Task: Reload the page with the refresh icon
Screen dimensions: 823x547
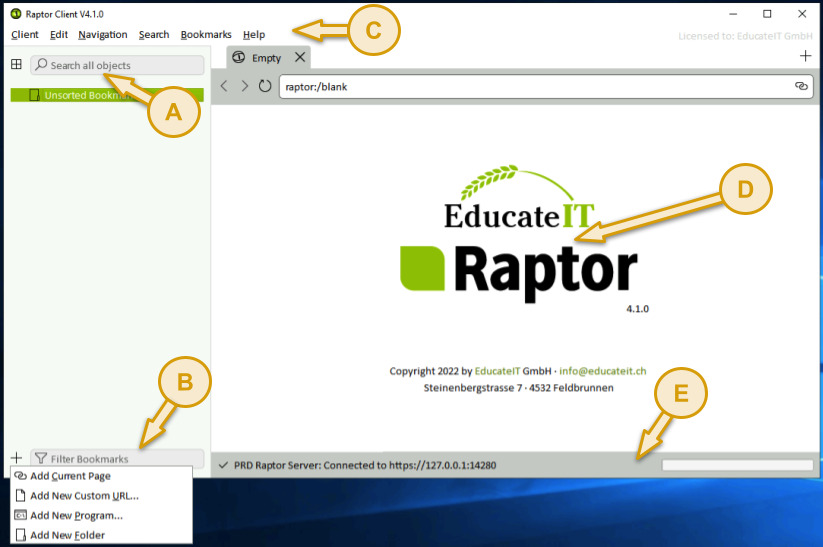Action: pyautogui.click(x=265, y=87)
